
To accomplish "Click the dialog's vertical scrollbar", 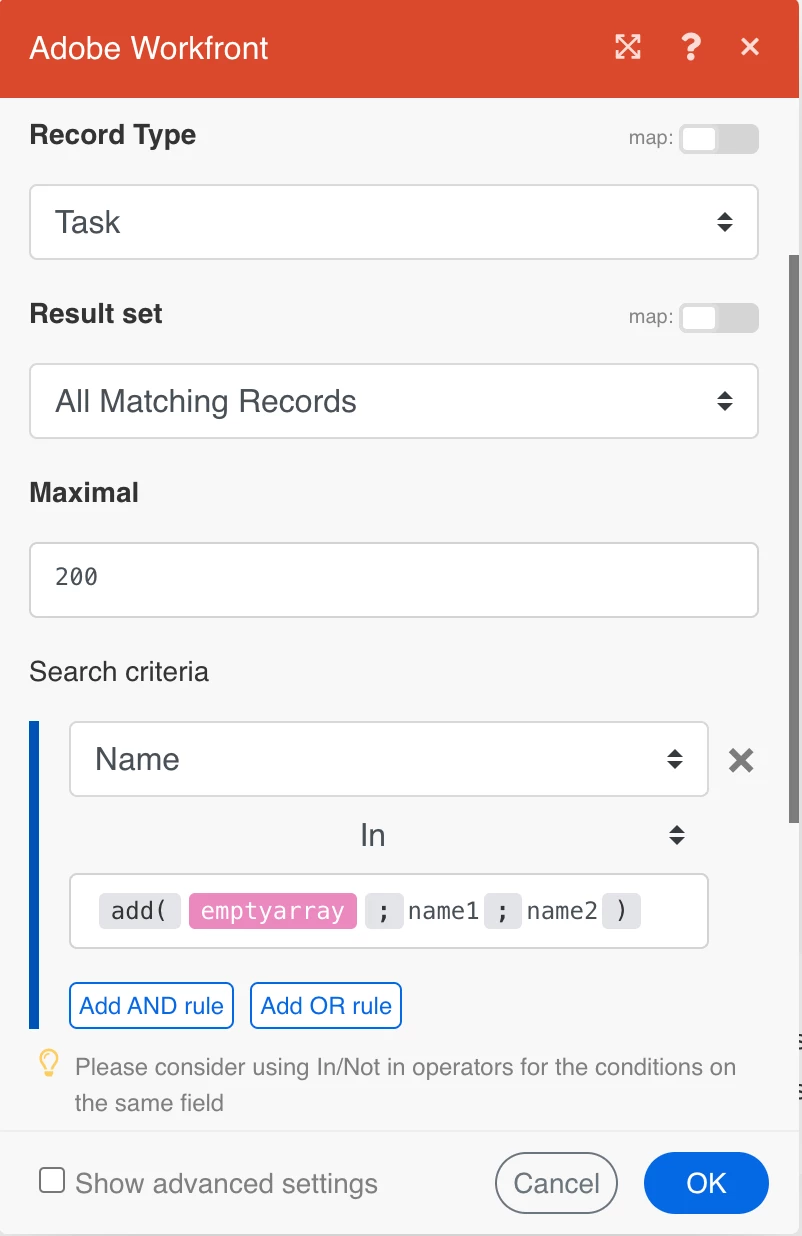I will point(794,540).
